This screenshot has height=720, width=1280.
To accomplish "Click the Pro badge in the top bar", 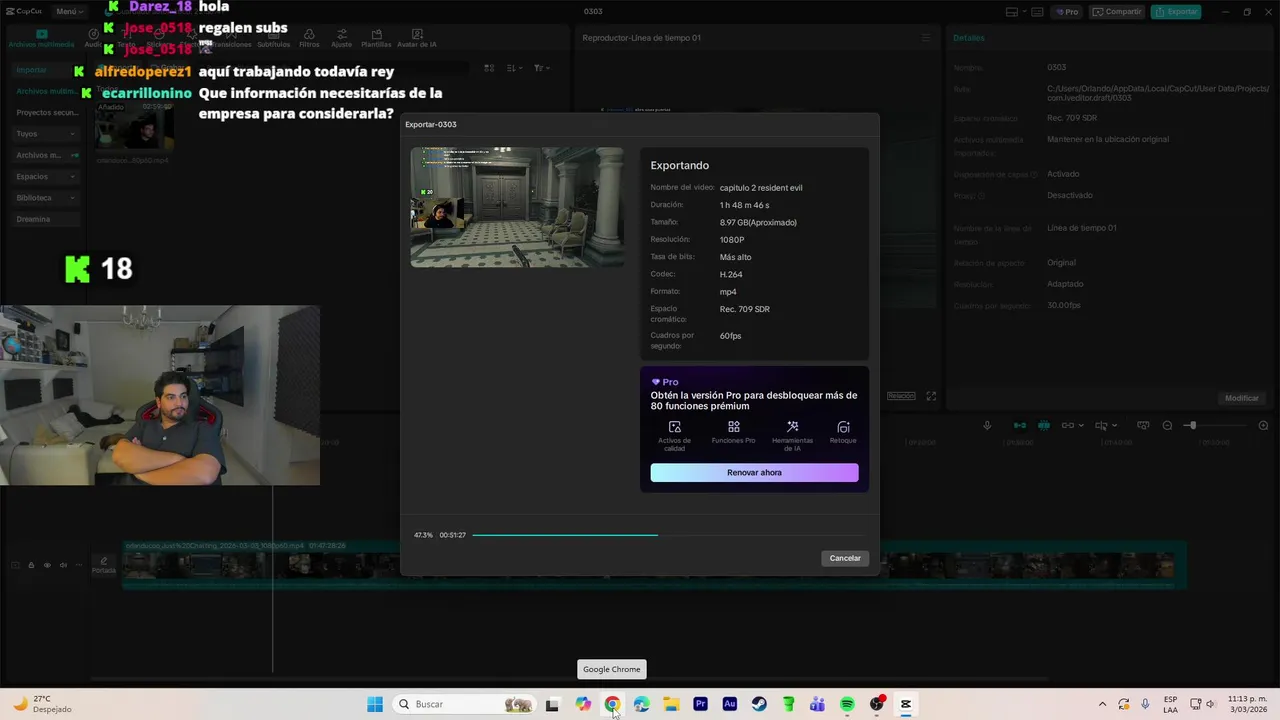I will (1067, 12).
